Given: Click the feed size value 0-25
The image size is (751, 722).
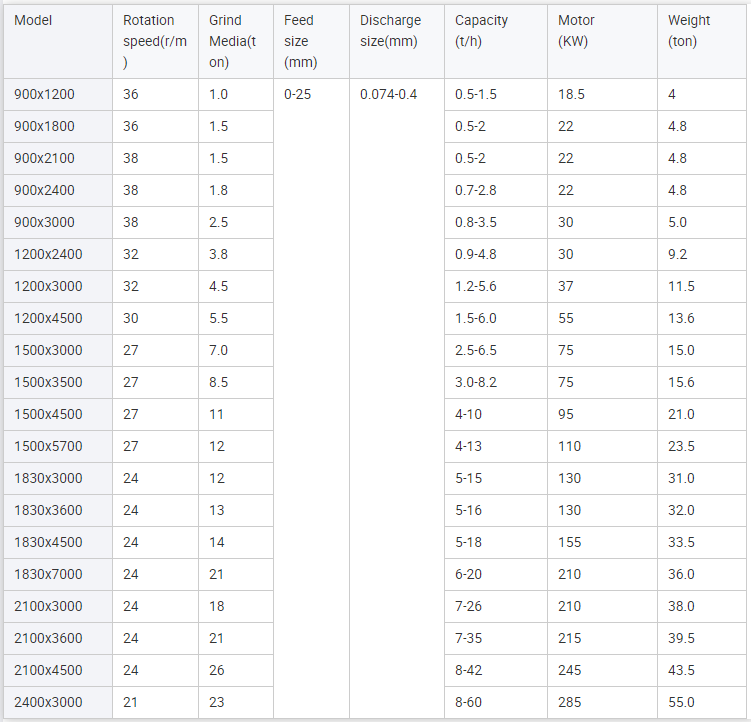Looking at the screenshot, I should pyautogui.click(x=297, y=94).
